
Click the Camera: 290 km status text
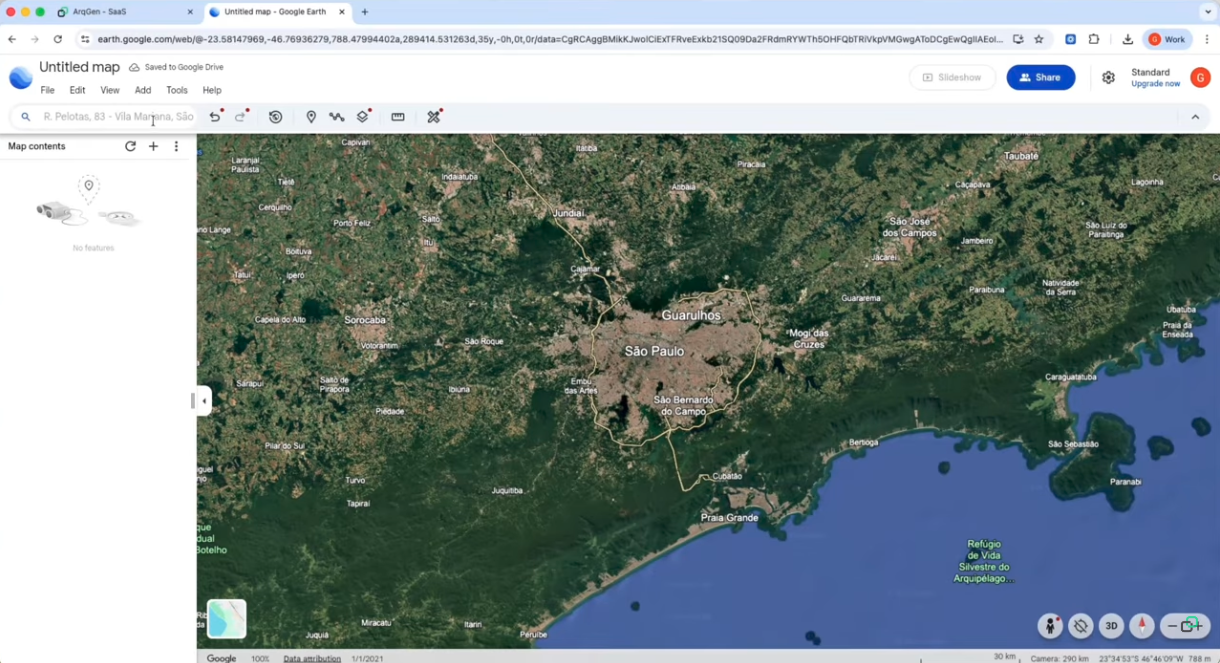[1058, 658]
